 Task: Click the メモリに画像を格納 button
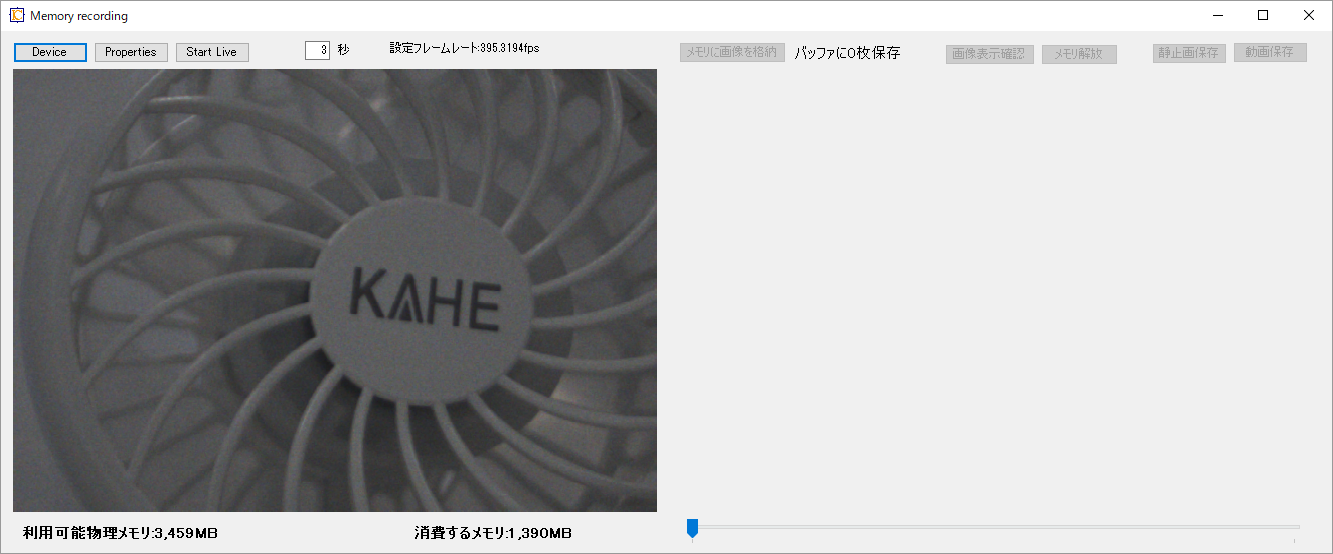point(732,52)
